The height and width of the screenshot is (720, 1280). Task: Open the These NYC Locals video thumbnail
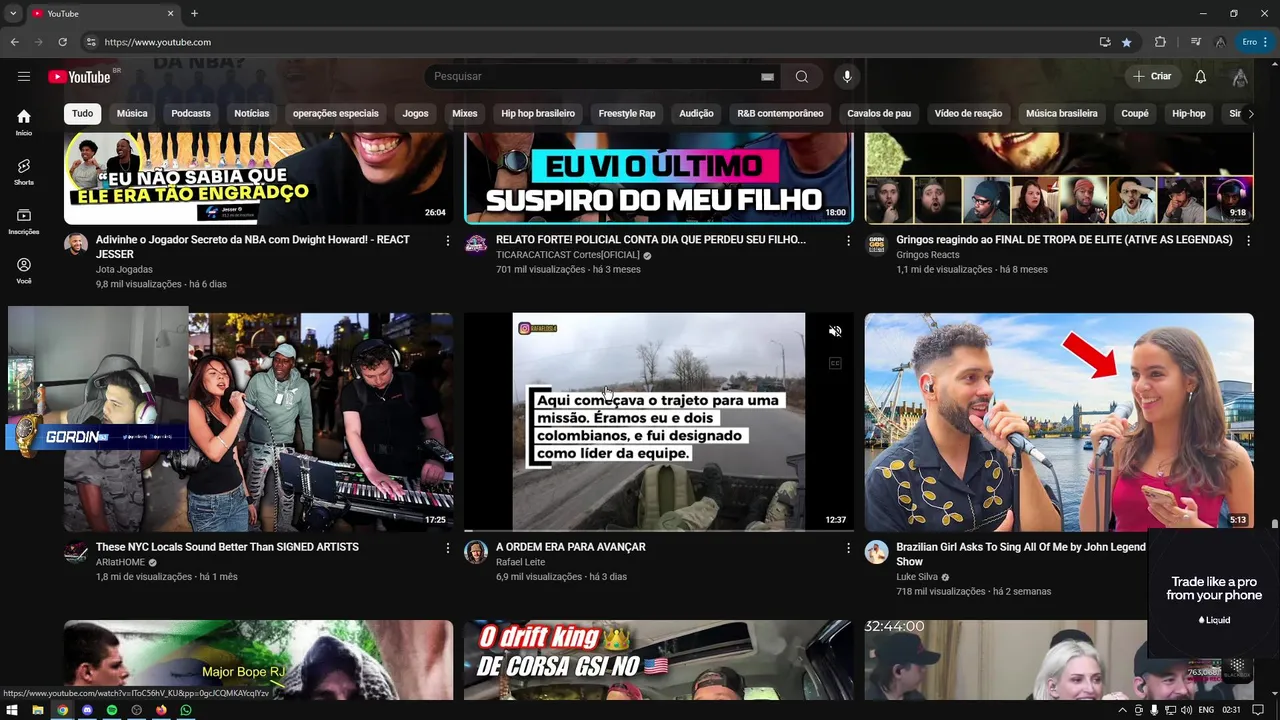(x=258, y=422)
